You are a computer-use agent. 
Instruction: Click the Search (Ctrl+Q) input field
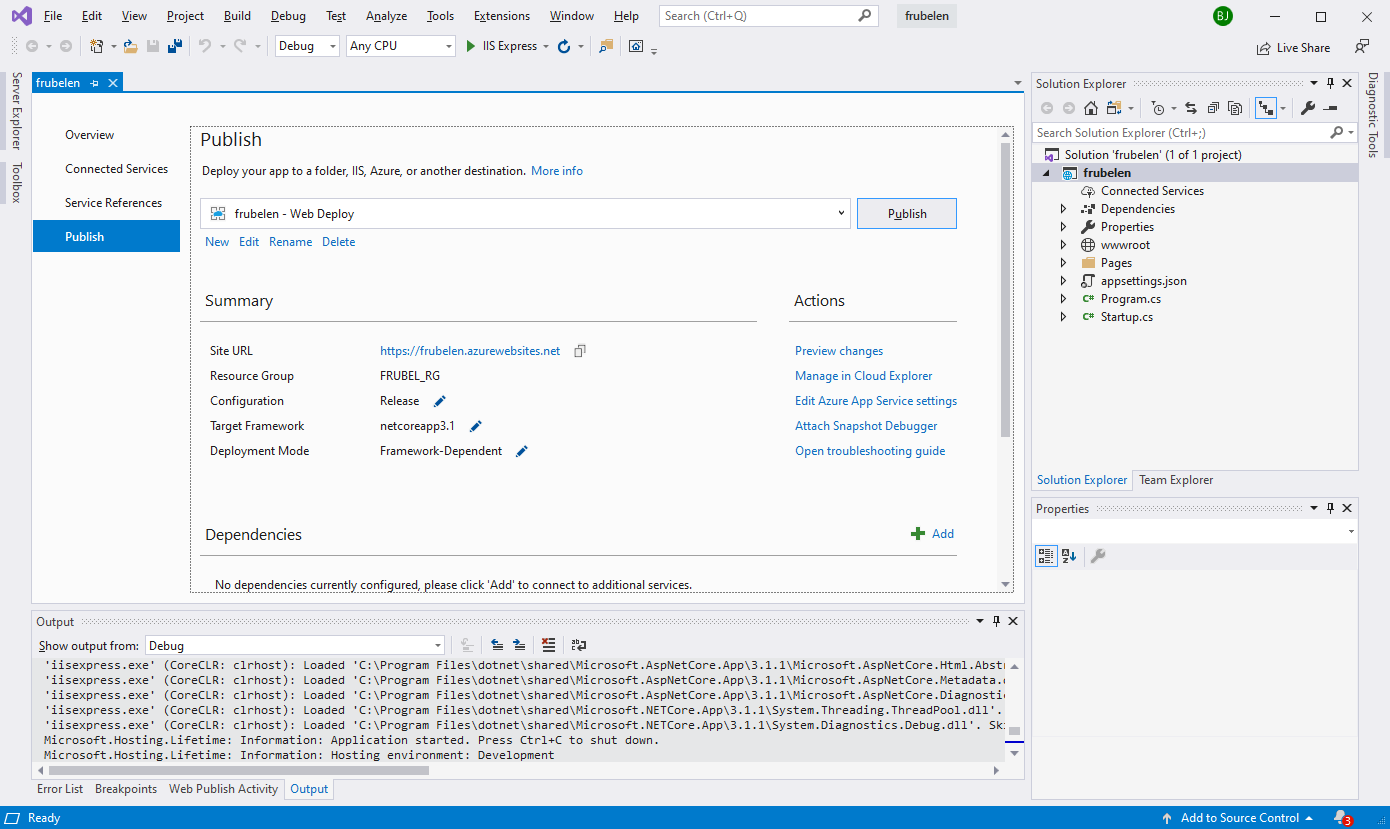769,16
